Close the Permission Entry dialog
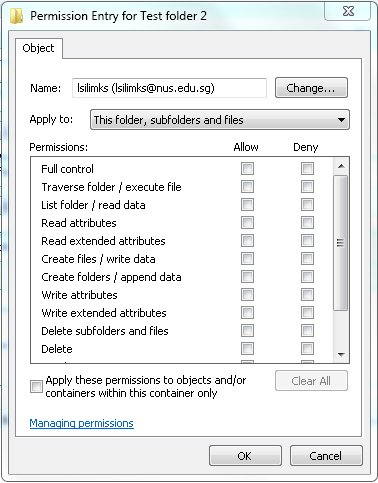 (348, 11)
